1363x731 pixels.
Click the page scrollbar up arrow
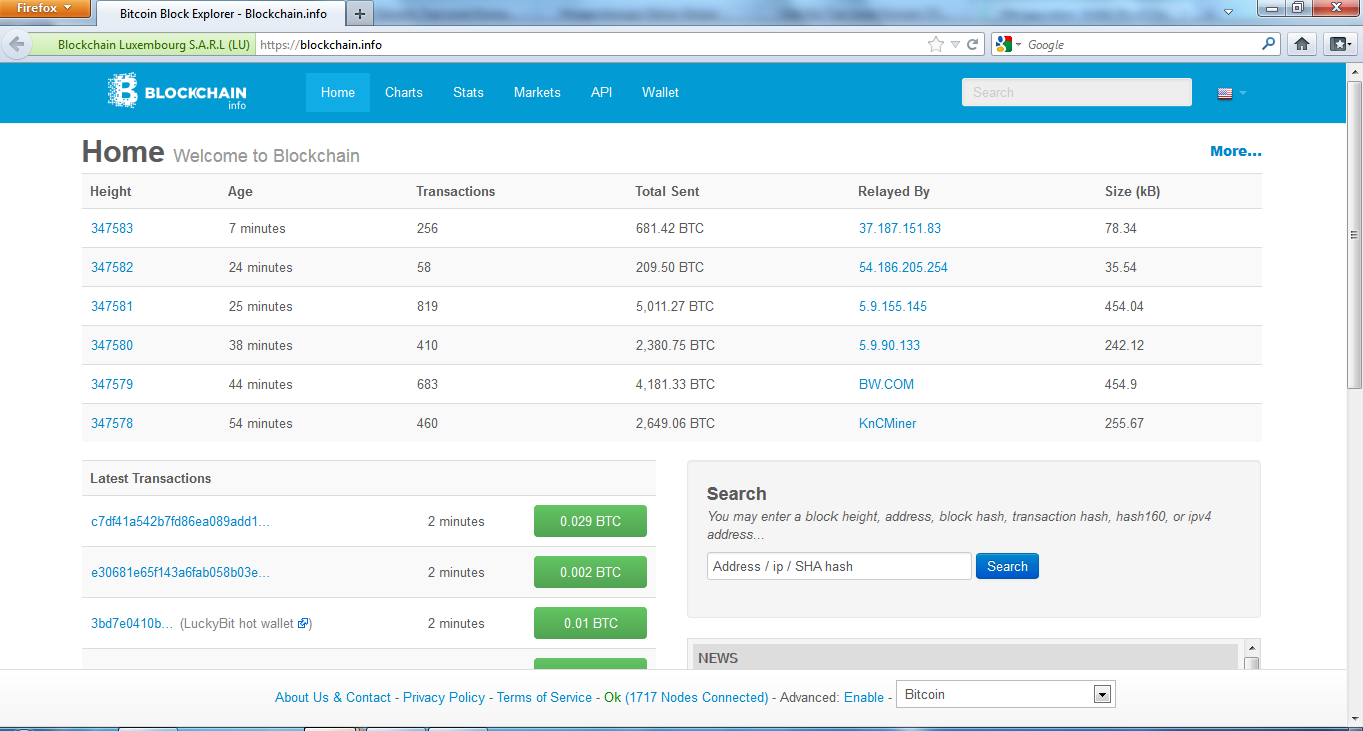[x=1354, y=71]
